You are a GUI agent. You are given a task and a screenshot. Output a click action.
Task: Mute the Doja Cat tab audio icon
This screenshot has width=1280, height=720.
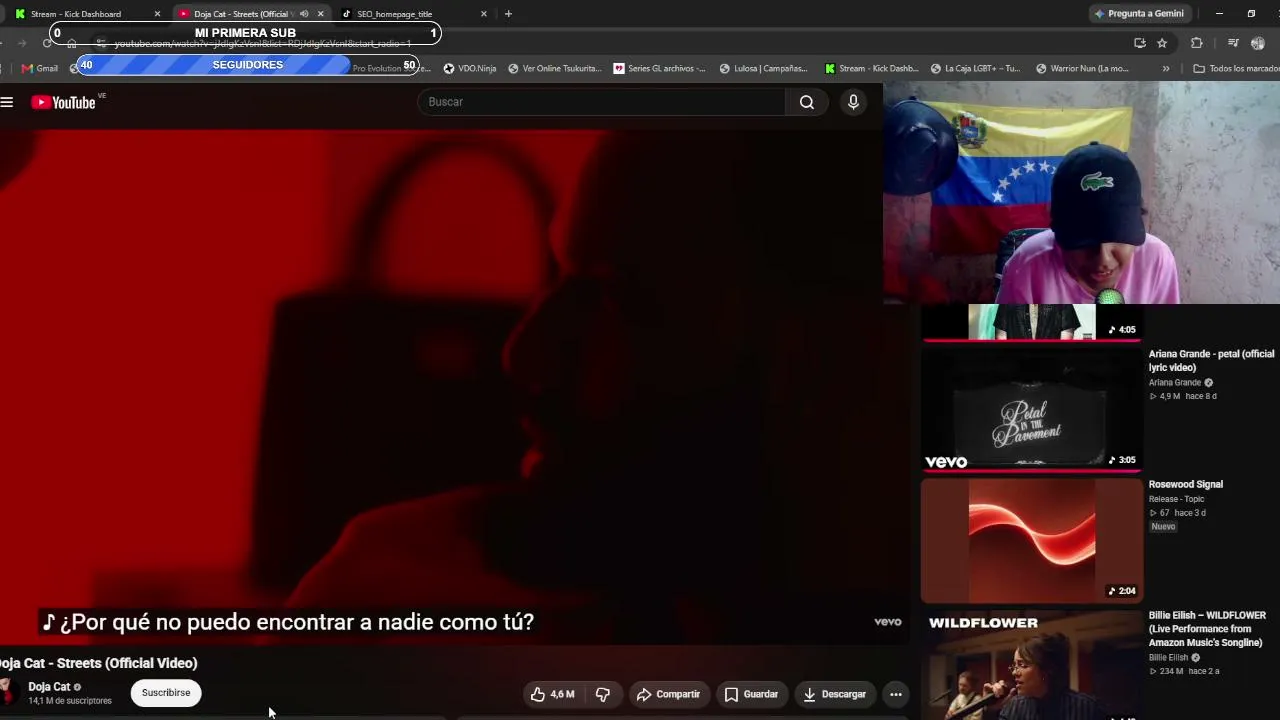point(304,14)
